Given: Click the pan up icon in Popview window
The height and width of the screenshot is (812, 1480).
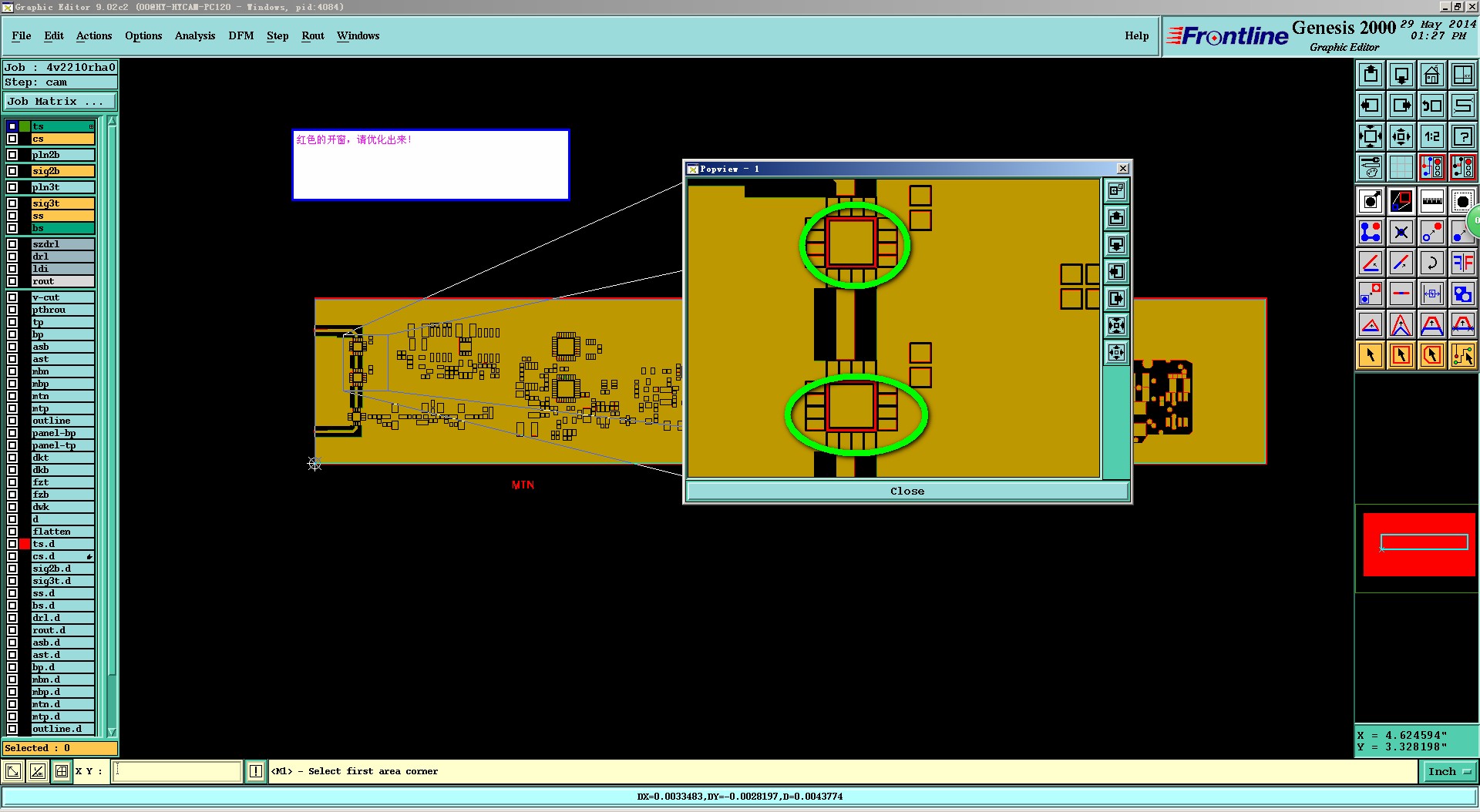Looking at the screenshot, I should pyautogui.click(x=1116, y=218).
